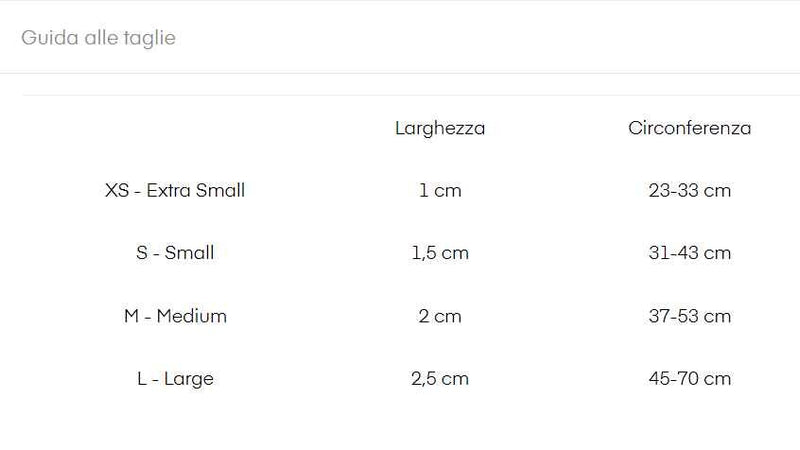The image size is (800, 450).
Task: Select the 45-70 cm circumference cell
Action: click(x=689, y=379)
